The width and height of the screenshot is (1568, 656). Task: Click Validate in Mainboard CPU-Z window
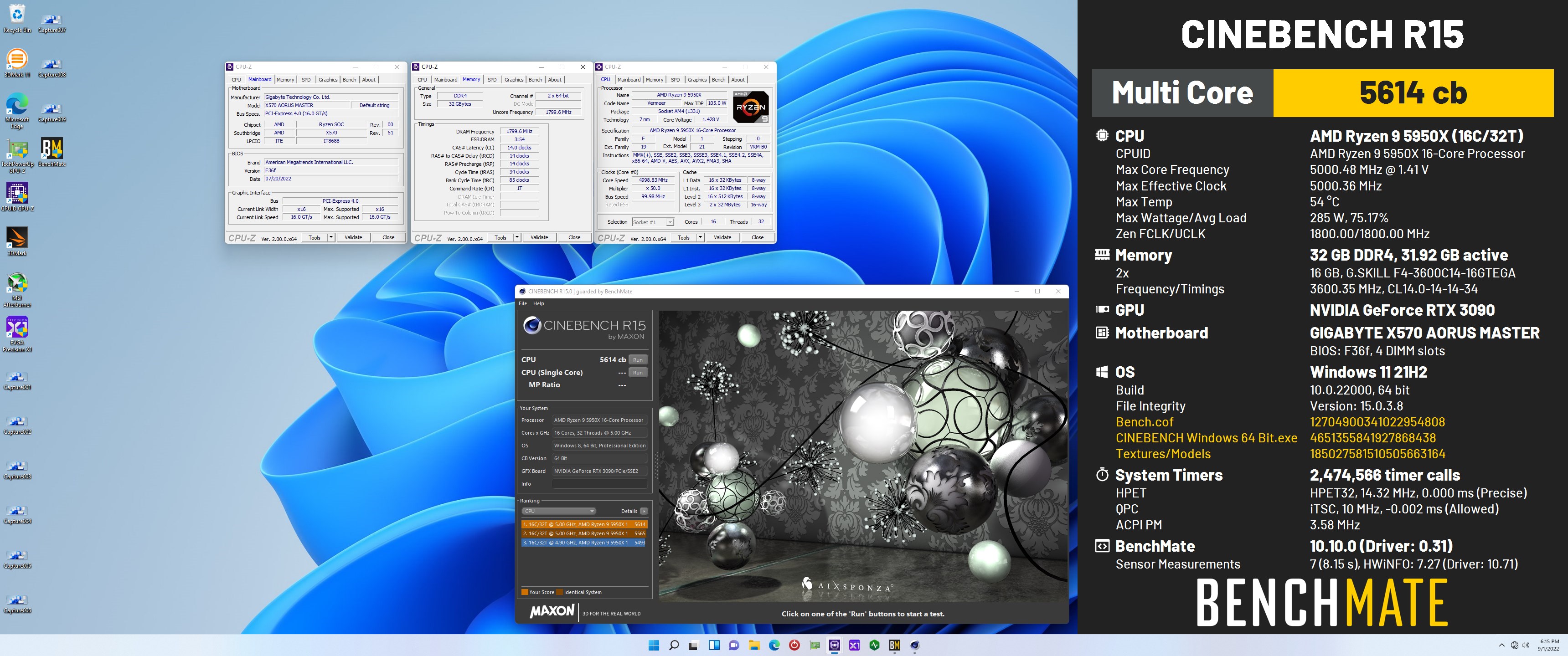tap(353, 237)
